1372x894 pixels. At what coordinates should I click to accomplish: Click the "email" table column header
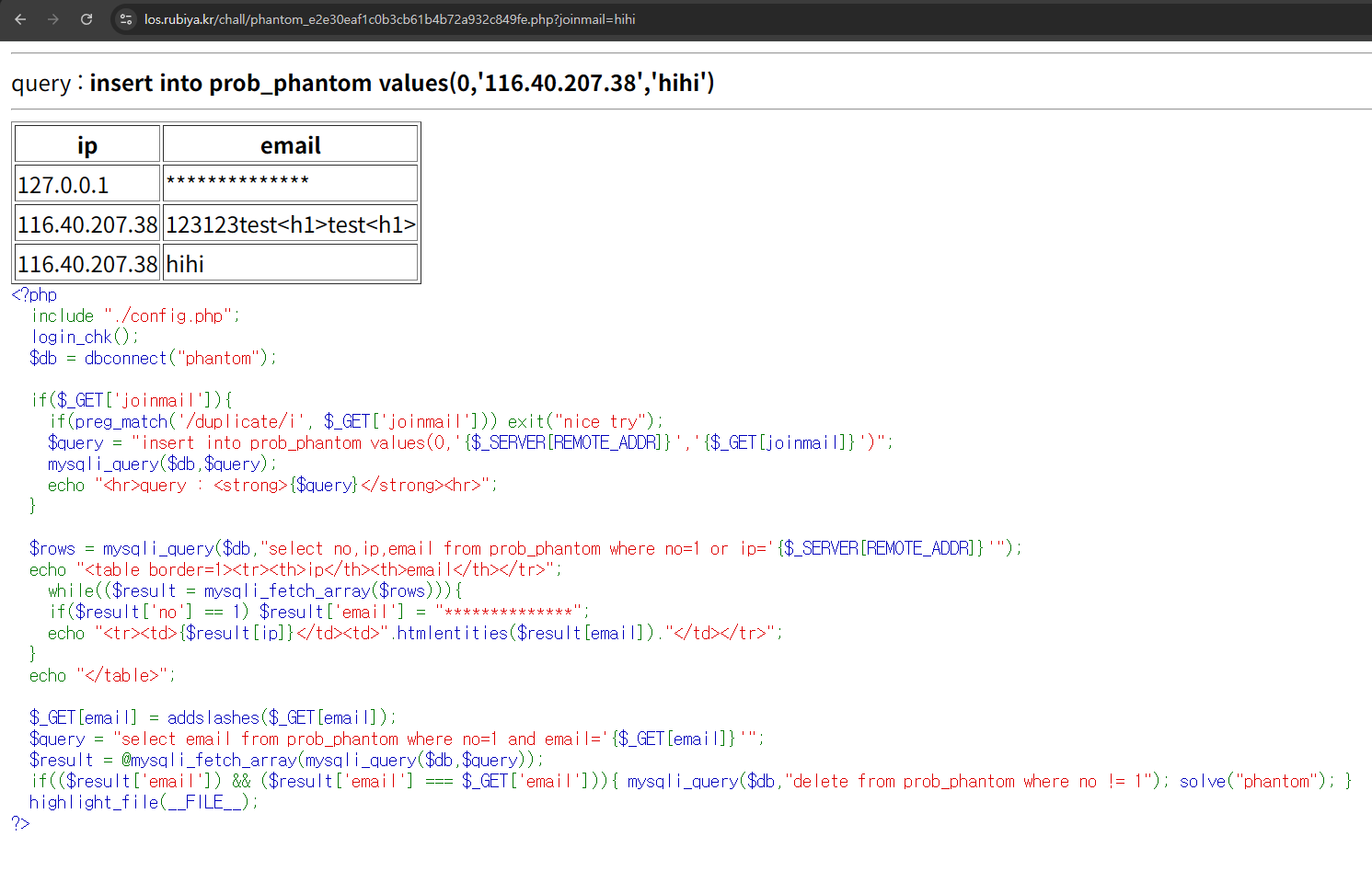(x=290, y=145)
